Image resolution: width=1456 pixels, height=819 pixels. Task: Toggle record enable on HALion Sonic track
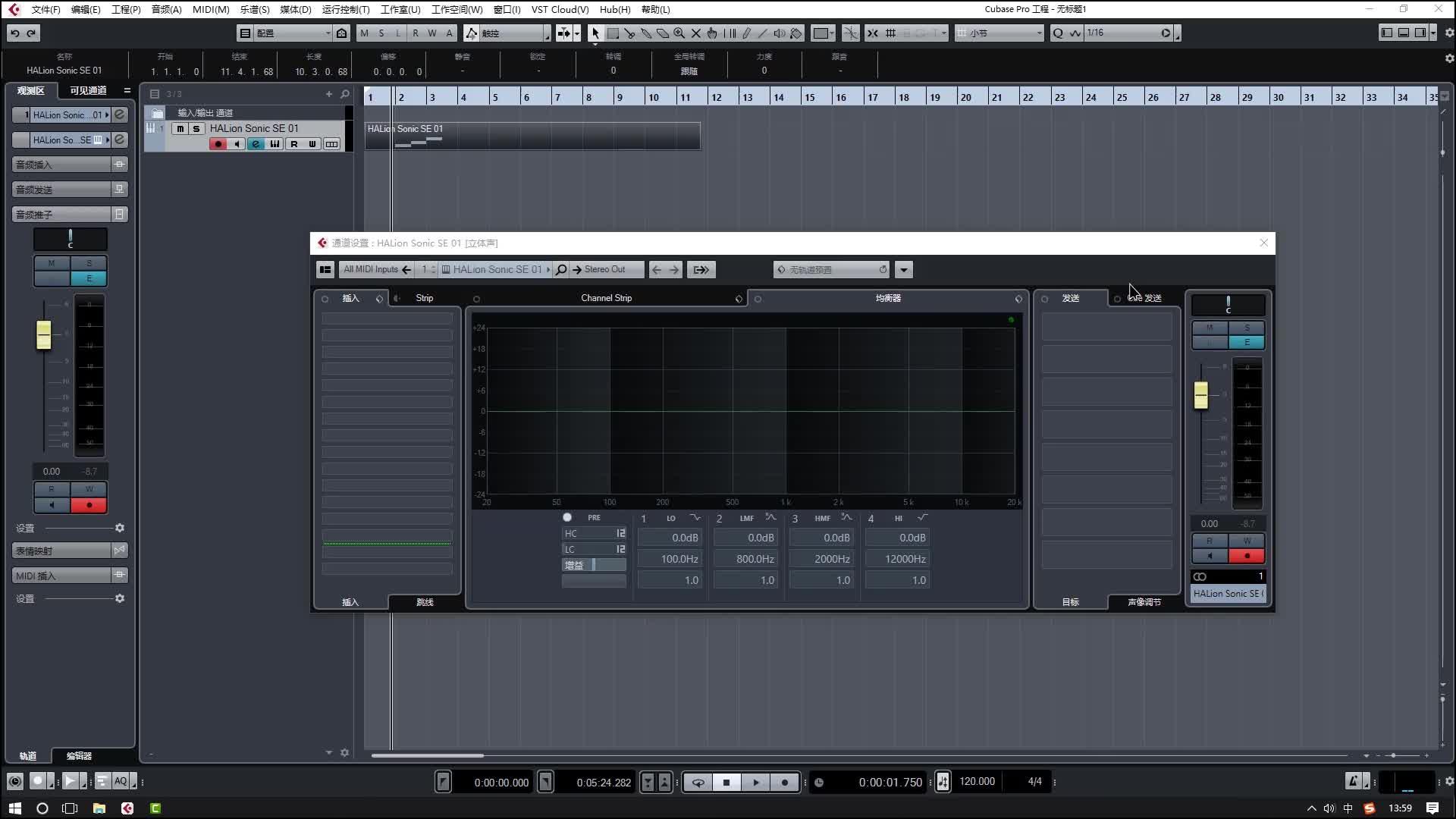218,144
